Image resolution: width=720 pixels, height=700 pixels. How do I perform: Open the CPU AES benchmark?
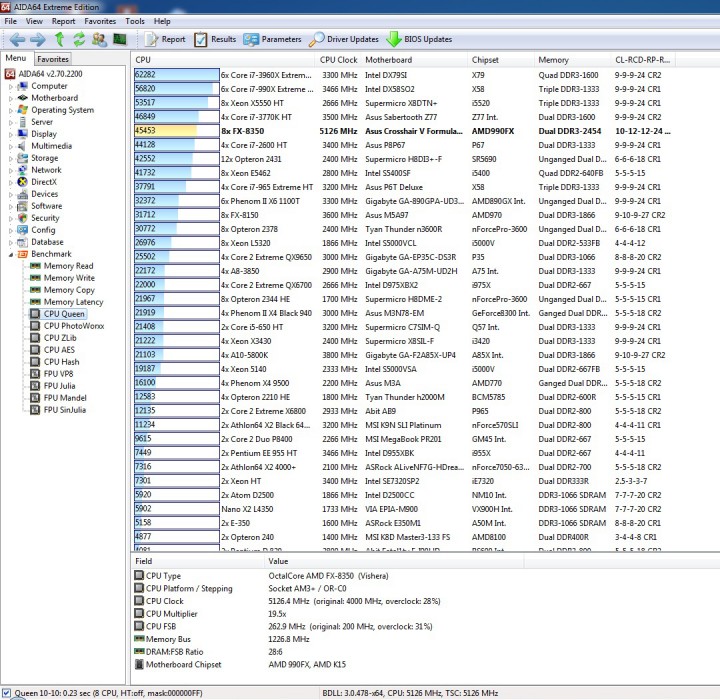(x=52, y=350)
